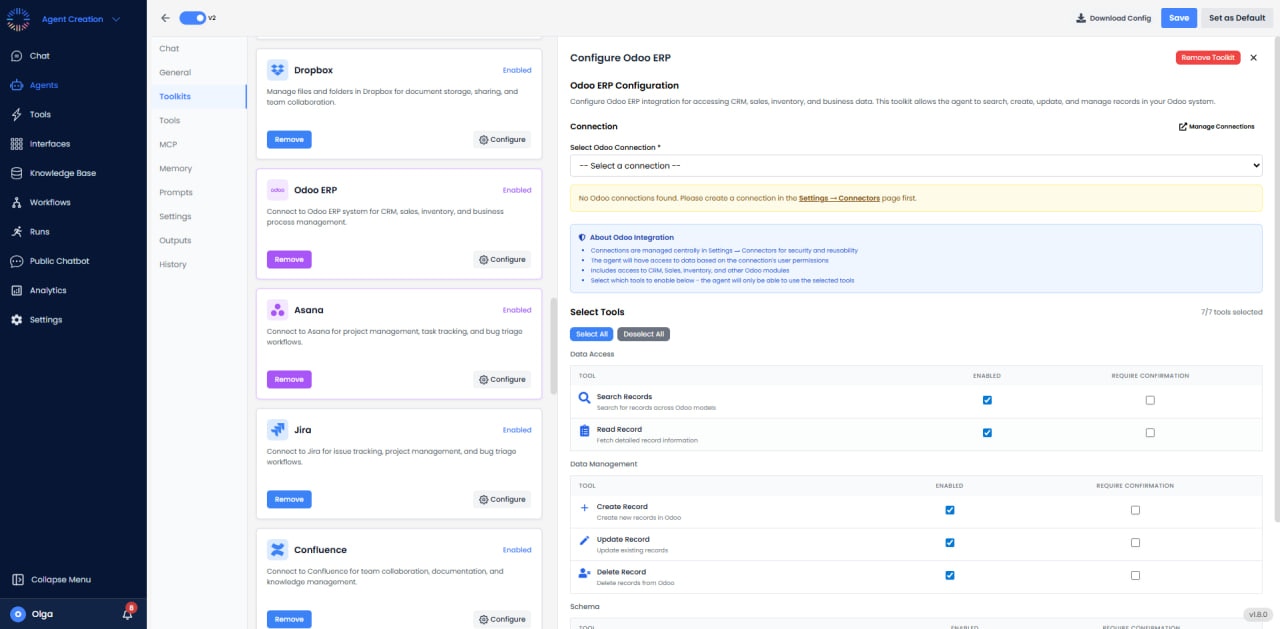Switch to the Memory section tab
1280x629 pixels.
(x=175, y=168)
